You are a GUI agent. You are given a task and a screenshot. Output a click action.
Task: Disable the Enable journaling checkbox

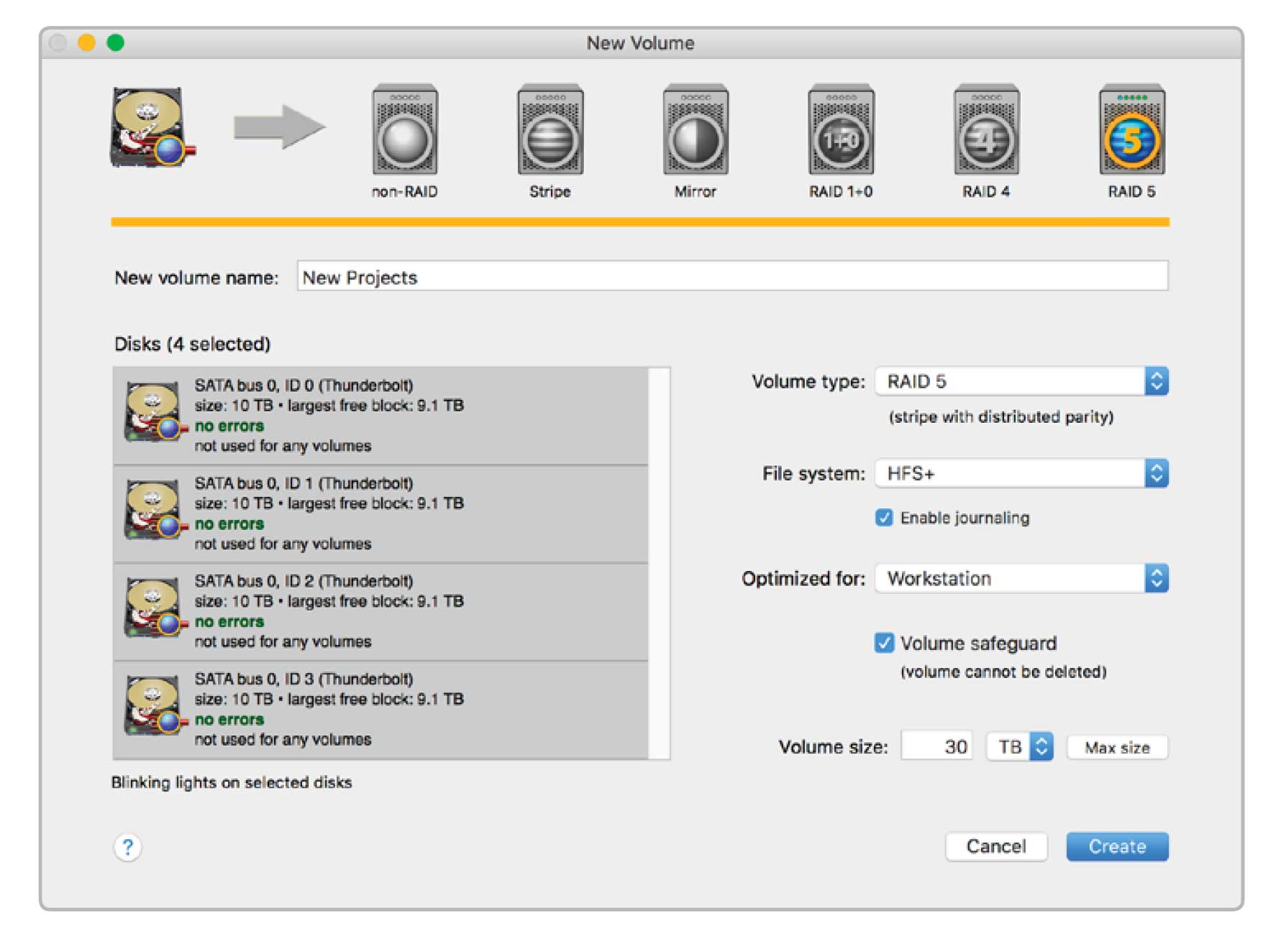pyautogui.click(x=884, y=518)
